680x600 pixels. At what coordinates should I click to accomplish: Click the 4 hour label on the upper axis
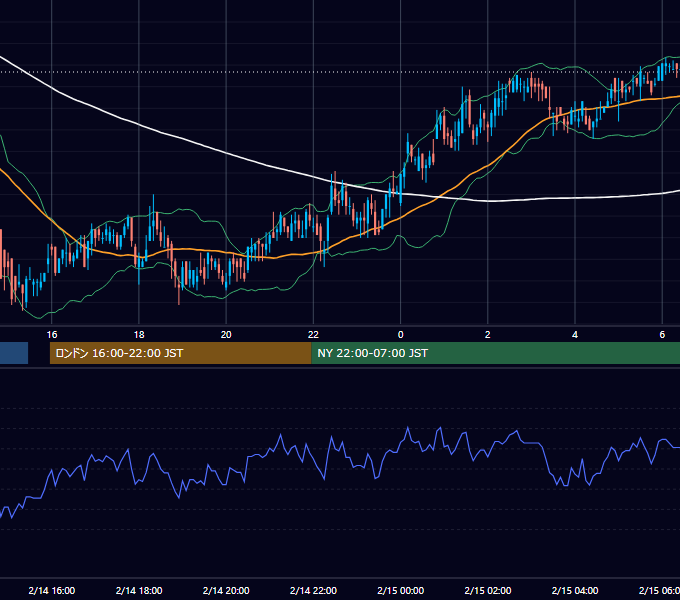(575, 335)
